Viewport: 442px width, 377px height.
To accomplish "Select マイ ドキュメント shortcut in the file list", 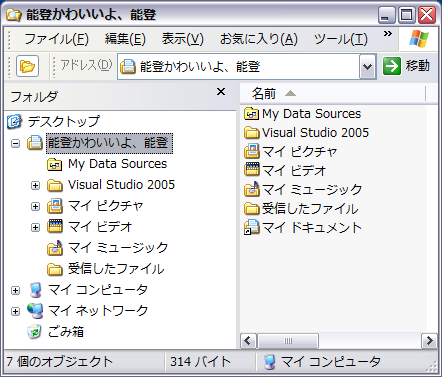I will coord(303,228).
